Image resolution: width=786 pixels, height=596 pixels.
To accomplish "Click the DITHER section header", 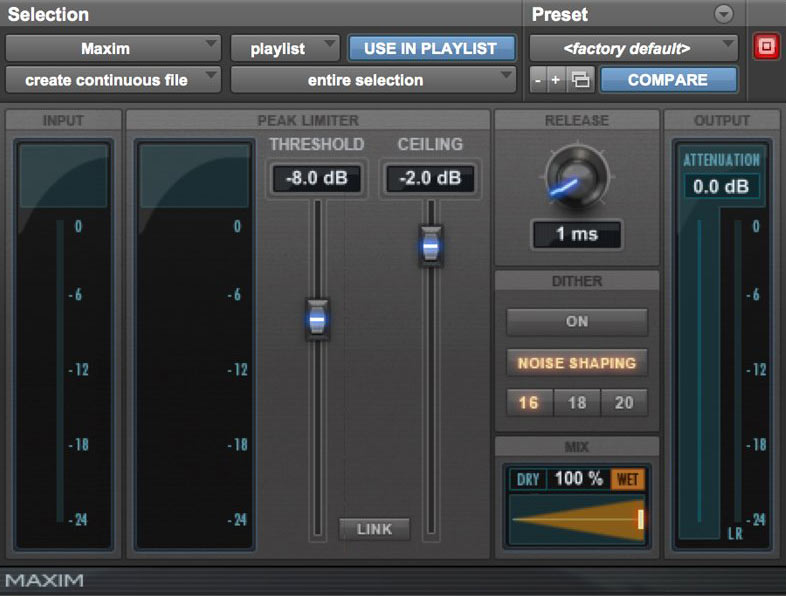I will pyautogui.click(x=577, y=281).
